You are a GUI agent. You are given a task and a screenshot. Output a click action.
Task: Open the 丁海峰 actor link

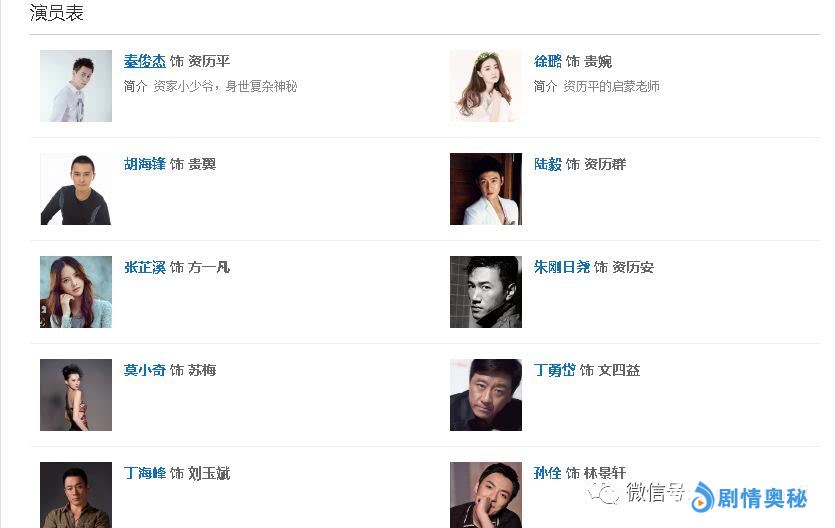(x=145, y=473)
